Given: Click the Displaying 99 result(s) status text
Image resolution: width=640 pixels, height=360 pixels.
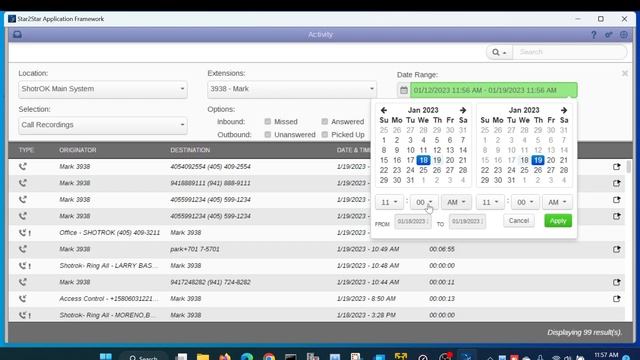Looking at the screenshot, I should point(584,333).
